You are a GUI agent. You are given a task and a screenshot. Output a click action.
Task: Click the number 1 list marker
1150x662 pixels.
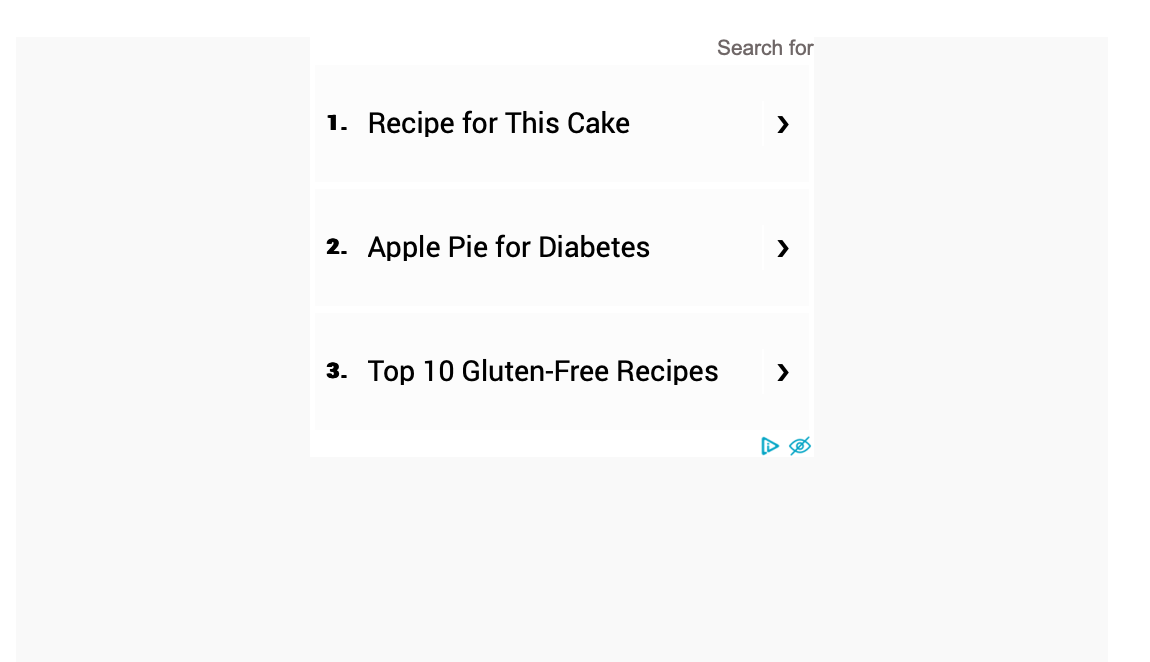(x=336, y=124)
